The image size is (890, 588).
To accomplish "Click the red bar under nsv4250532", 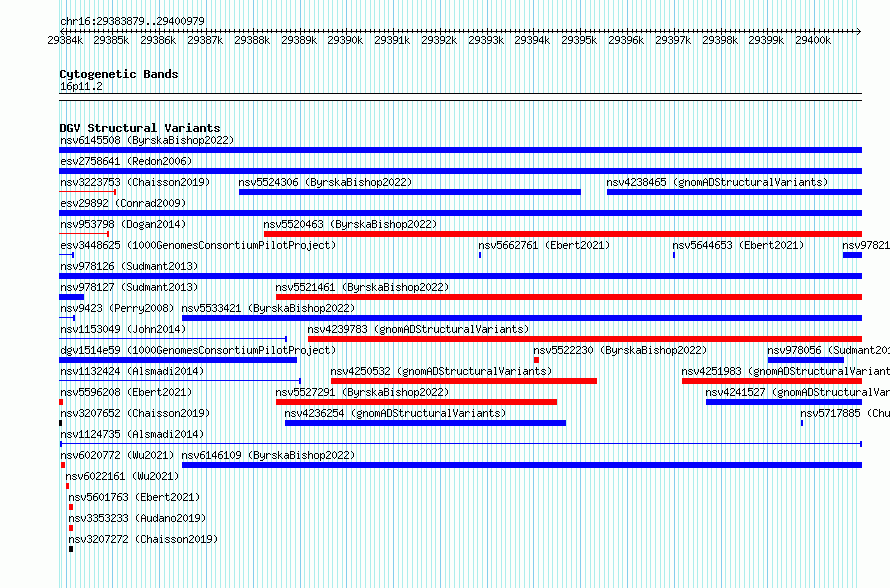I will pyautogui.click(x=464, y=381).
